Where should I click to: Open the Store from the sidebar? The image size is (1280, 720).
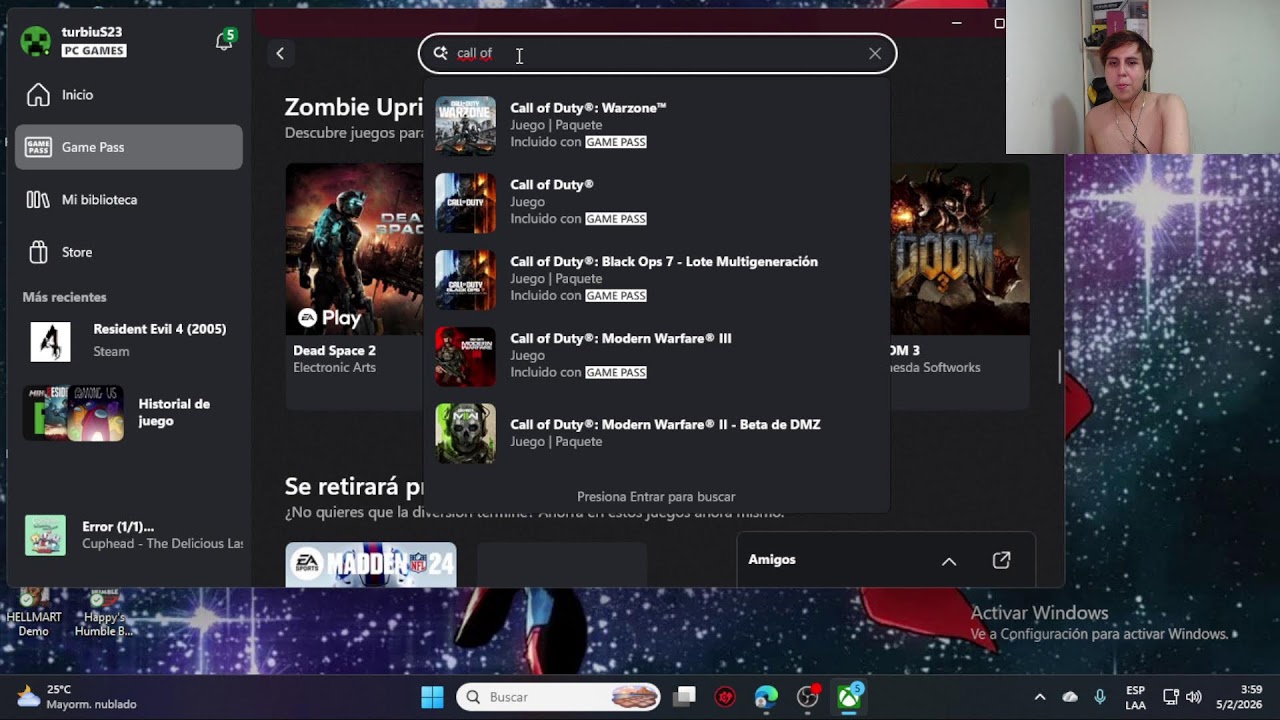pyautogui.click(x=128, y=252)
